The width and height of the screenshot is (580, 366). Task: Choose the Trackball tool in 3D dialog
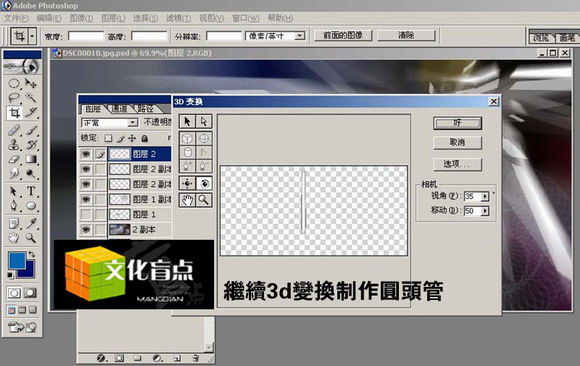click(x=204, y=183)
